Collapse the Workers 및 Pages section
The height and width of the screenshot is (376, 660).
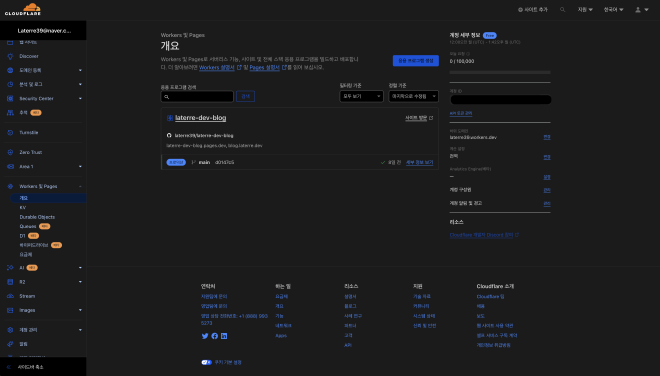point(80,186)
